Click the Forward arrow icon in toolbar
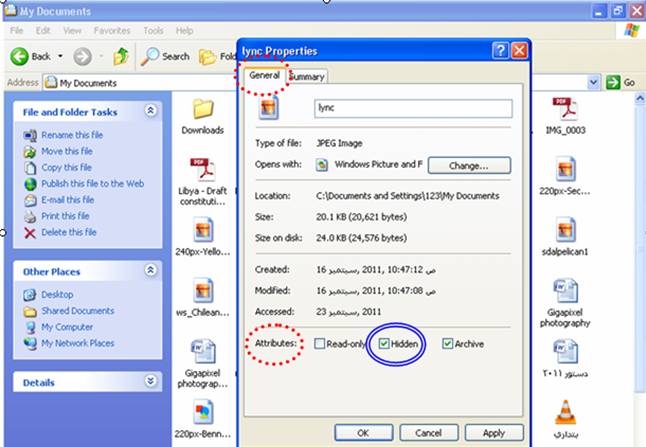 [x=82, y=56]
